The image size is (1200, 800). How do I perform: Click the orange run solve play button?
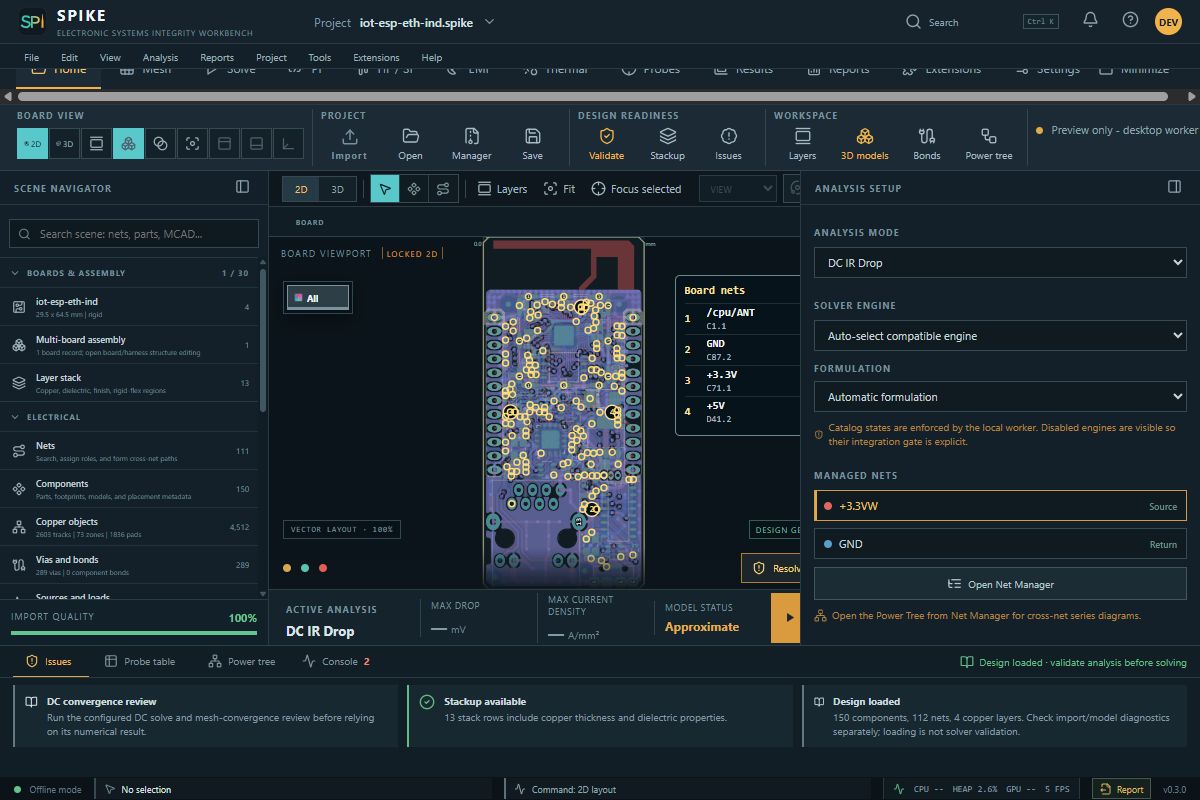click(786, 618)
